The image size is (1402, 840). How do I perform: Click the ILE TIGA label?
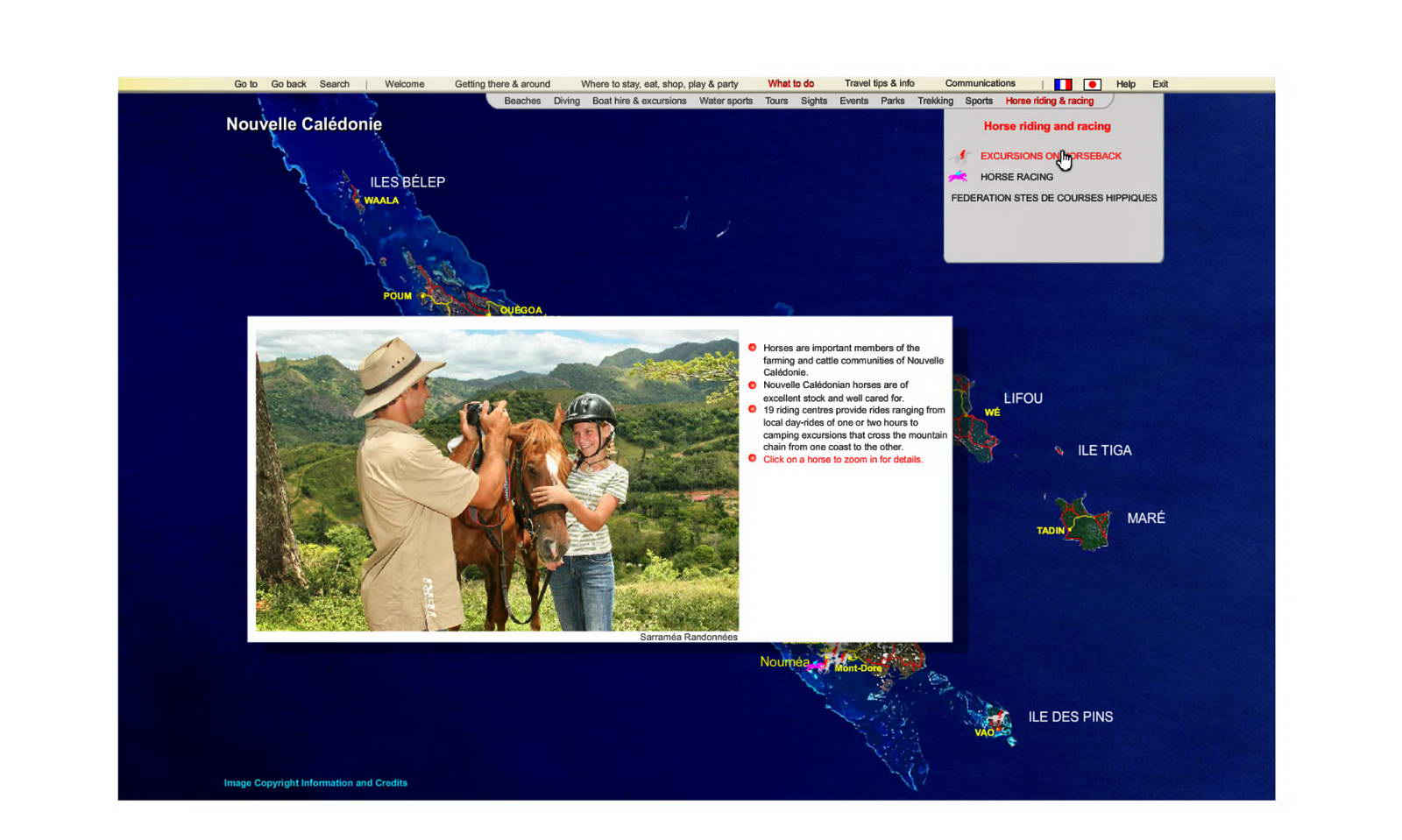1104,450
